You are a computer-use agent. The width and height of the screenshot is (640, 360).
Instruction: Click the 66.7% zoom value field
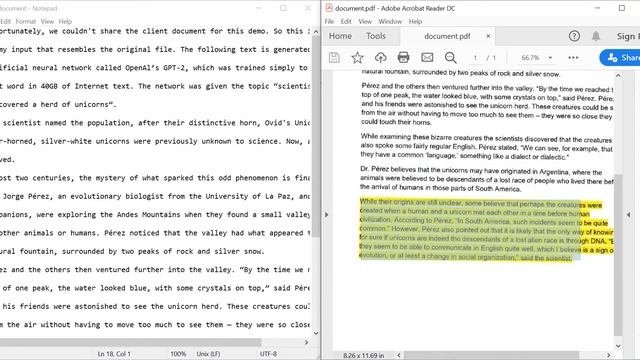[530, 58]
